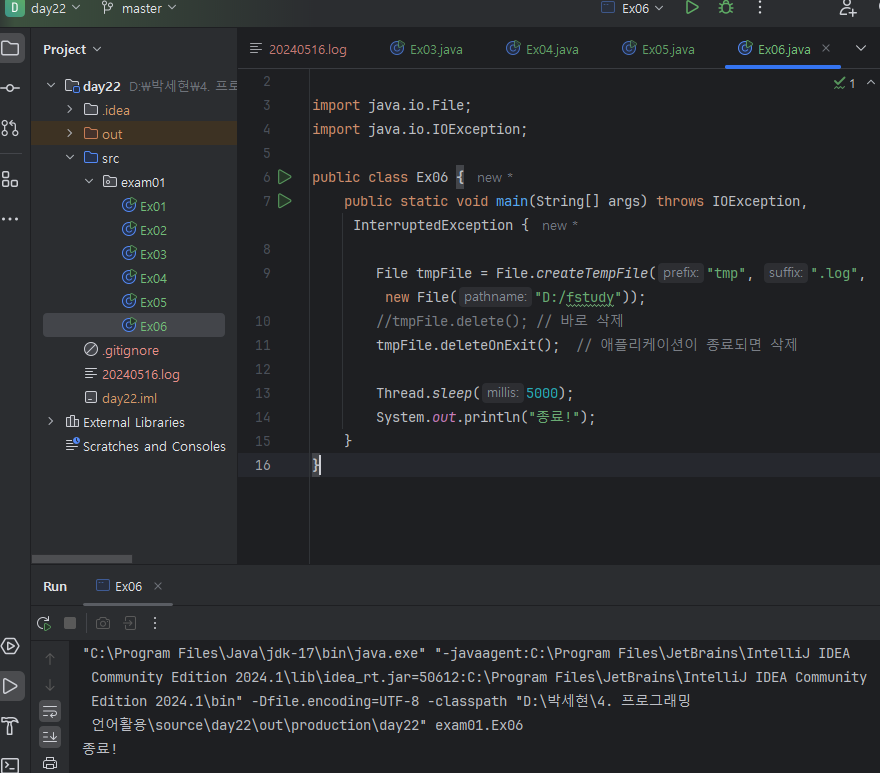The width and height of the screenshot is (880, 773).
Task: Click the green Run button for Ex06
Action: point(691,8)
